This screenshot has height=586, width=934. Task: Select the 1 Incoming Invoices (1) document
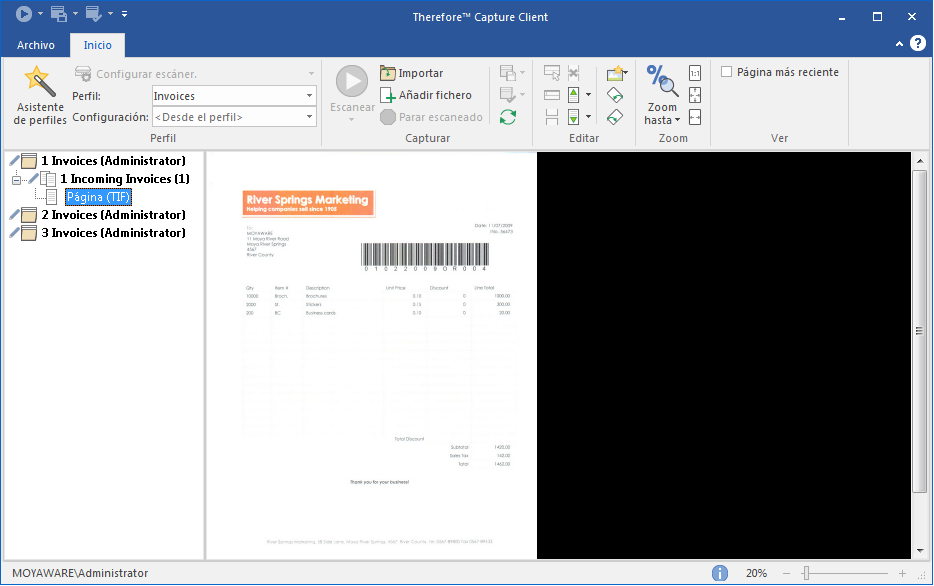click(124, 179)
